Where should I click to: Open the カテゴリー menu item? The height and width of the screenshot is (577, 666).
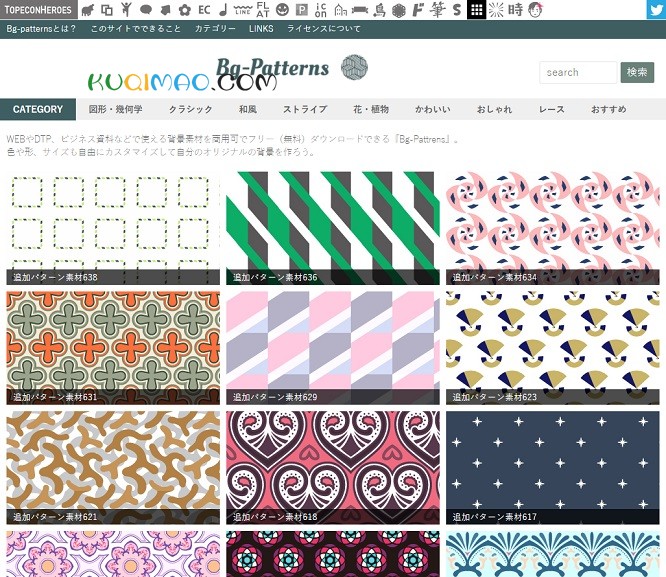tap(215, 29)
